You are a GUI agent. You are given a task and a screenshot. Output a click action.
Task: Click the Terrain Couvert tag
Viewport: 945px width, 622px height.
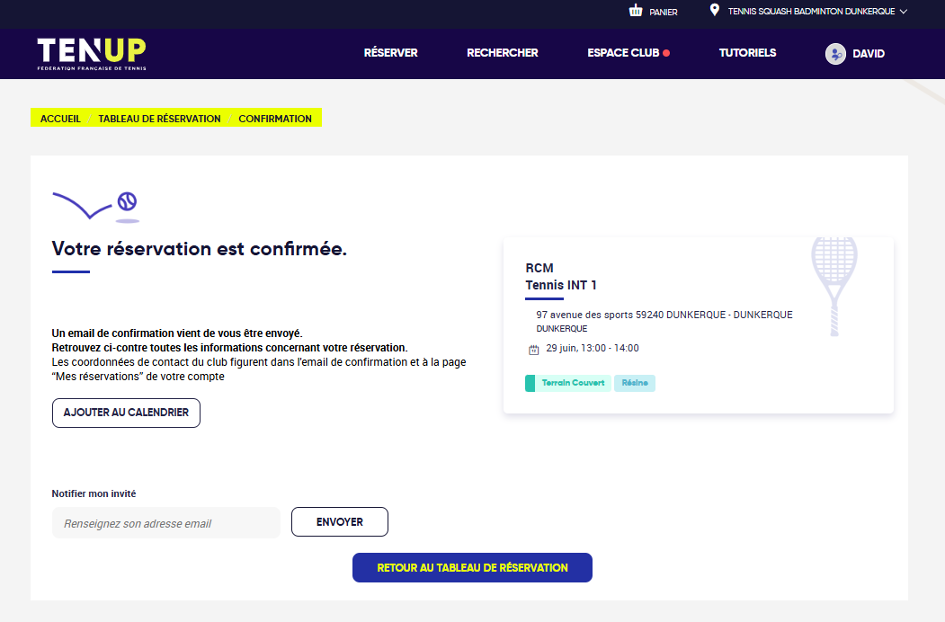tap(572, 383)
